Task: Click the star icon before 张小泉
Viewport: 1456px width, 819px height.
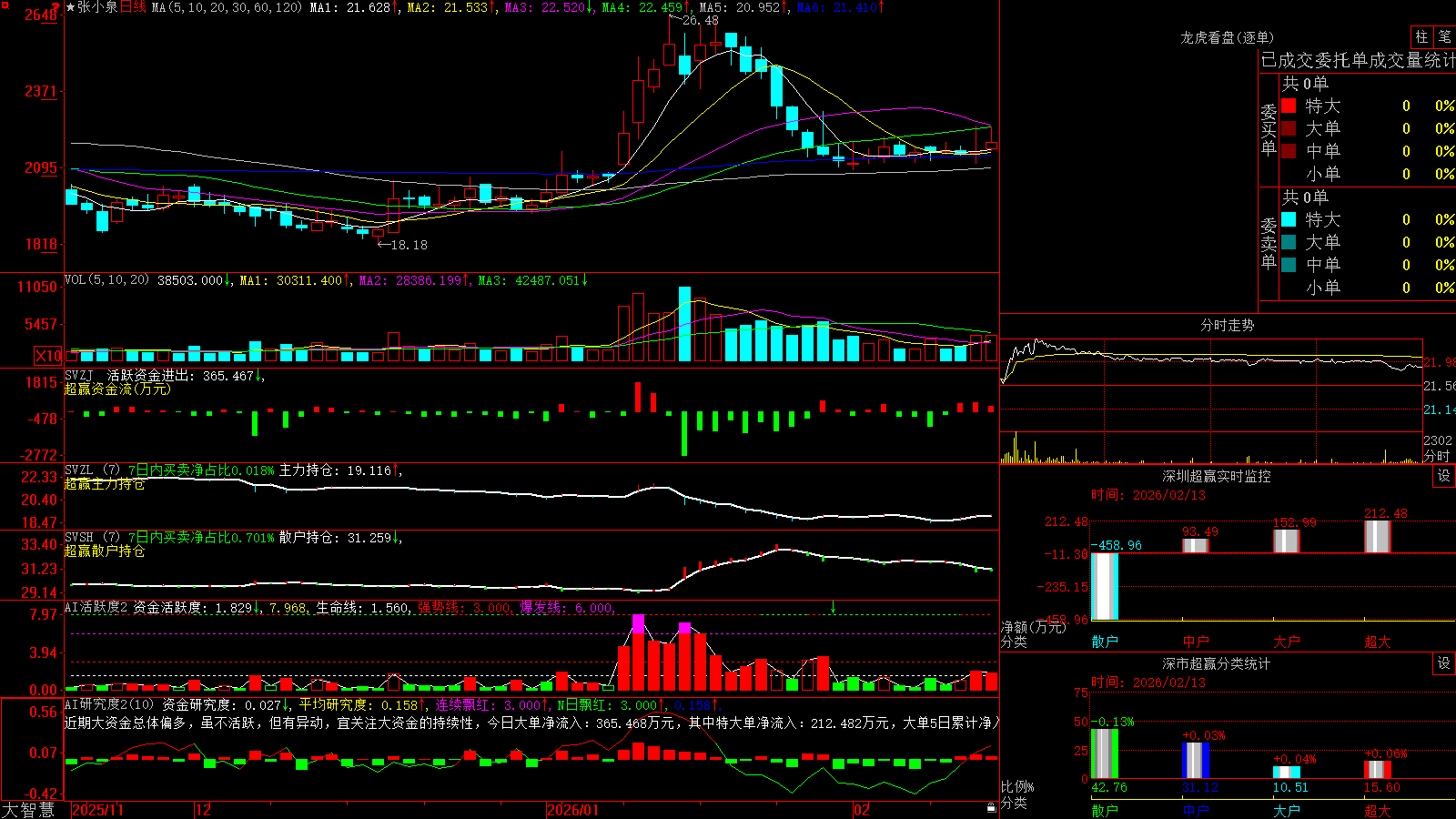Action: tap(70, 7)
